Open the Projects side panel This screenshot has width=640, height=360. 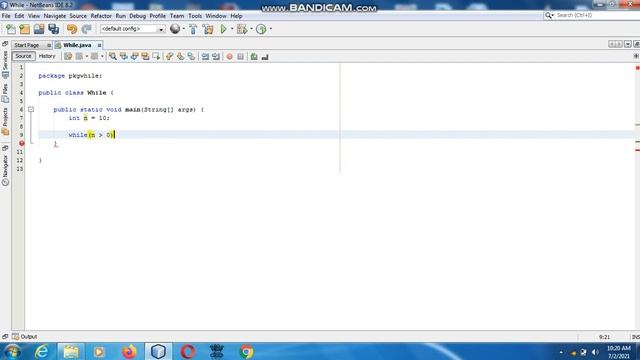coord(5,121)
